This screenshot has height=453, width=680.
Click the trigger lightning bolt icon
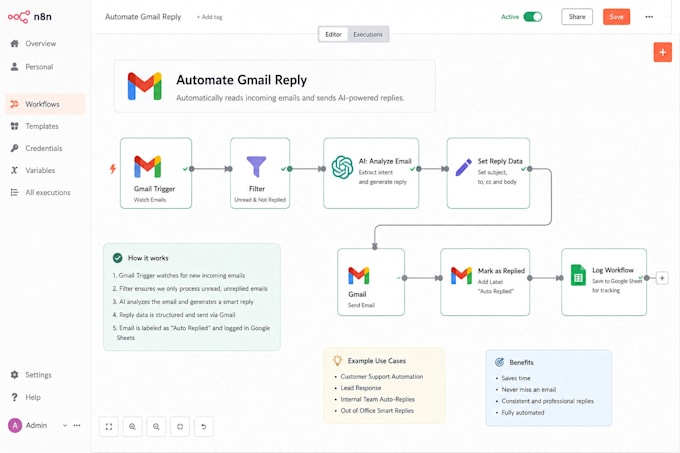point(113,169)
